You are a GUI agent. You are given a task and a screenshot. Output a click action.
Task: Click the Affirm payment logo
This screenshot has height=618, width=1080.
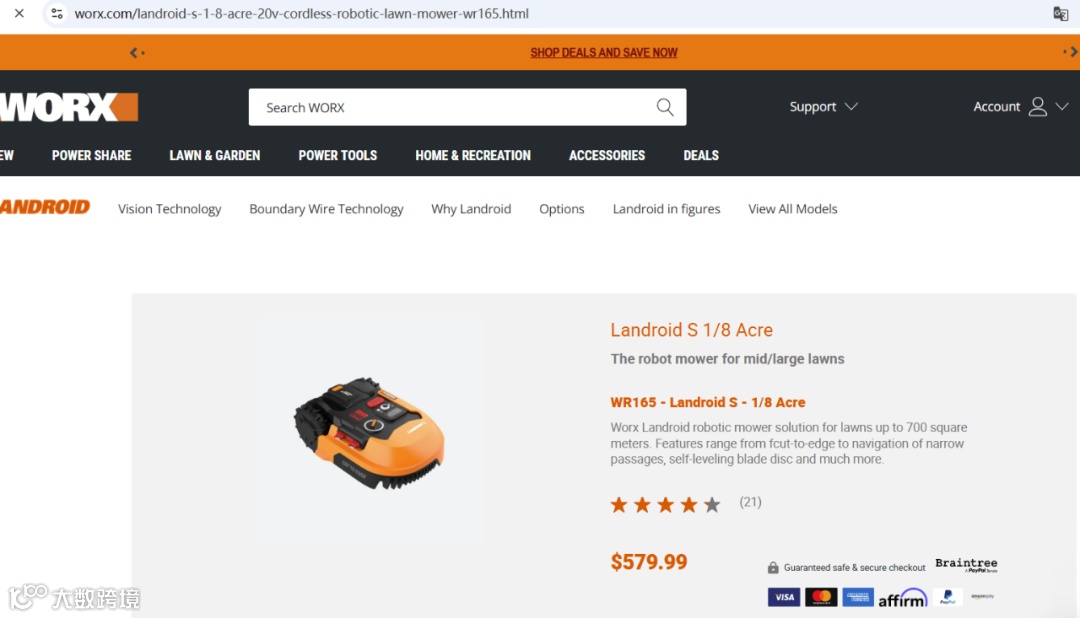(x=902, y=597)
